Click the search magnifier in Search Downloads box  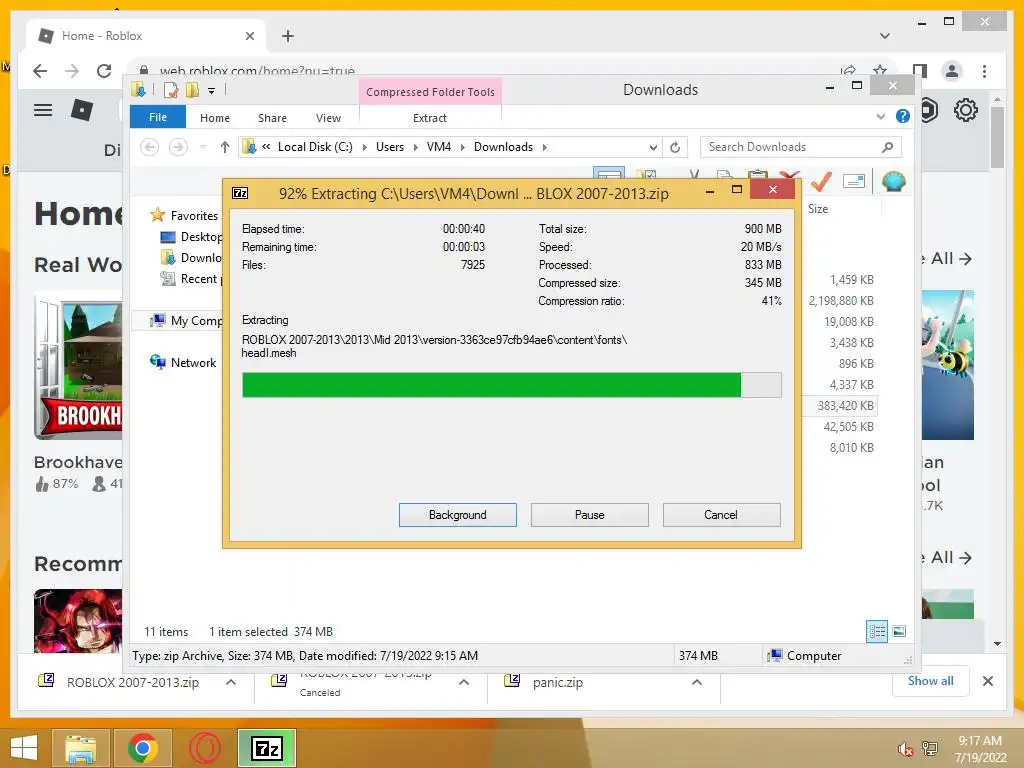click(x=887, y=147)
